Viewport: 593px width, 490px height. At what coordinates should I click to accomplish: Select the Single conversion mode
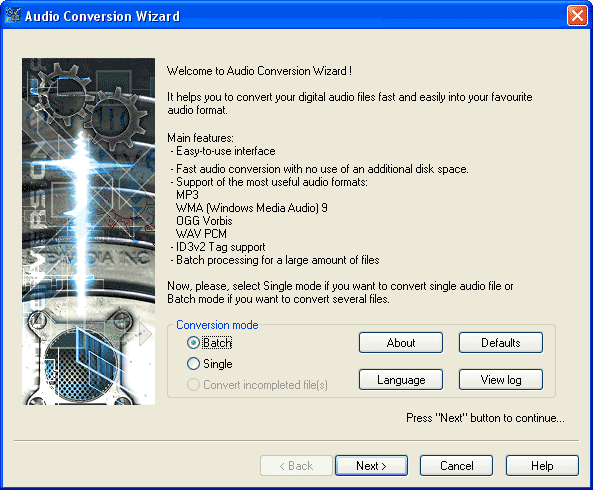(193, 364)
